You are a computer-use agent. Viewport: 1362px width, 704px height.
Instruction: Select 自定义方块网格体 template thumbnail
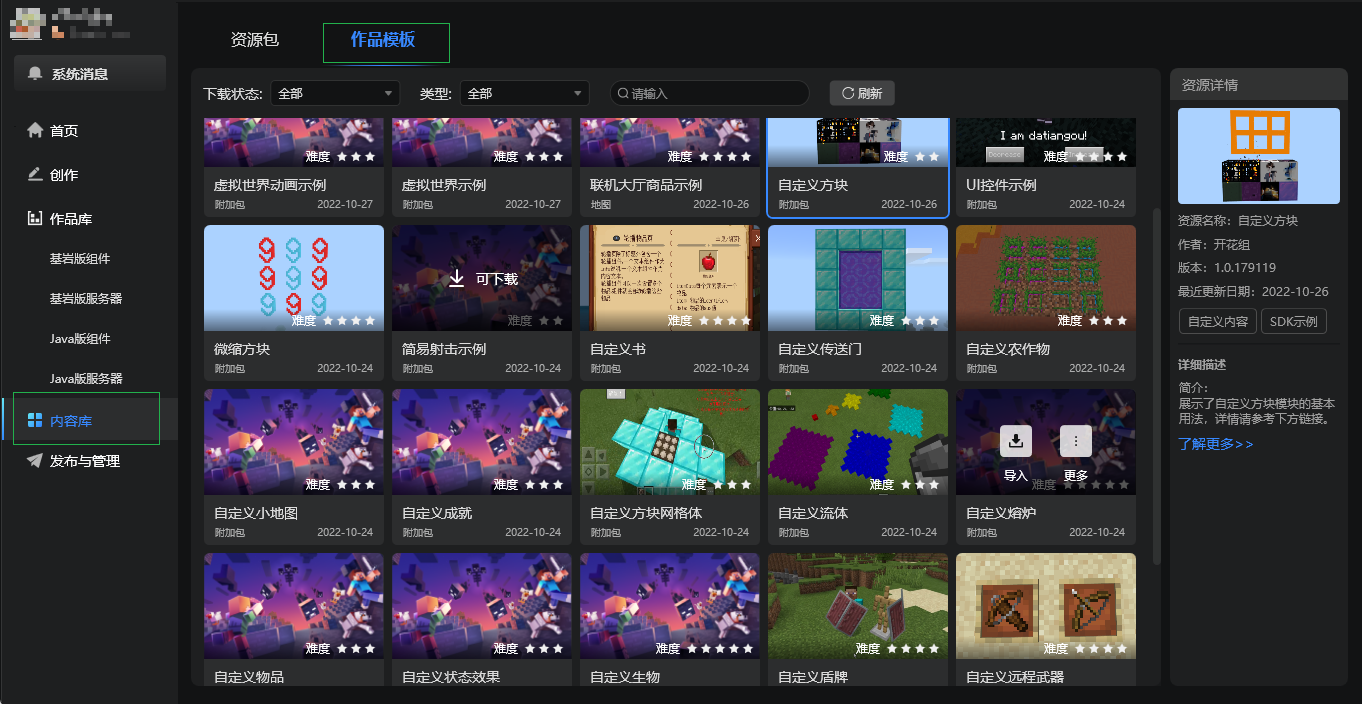coord(670,442)
